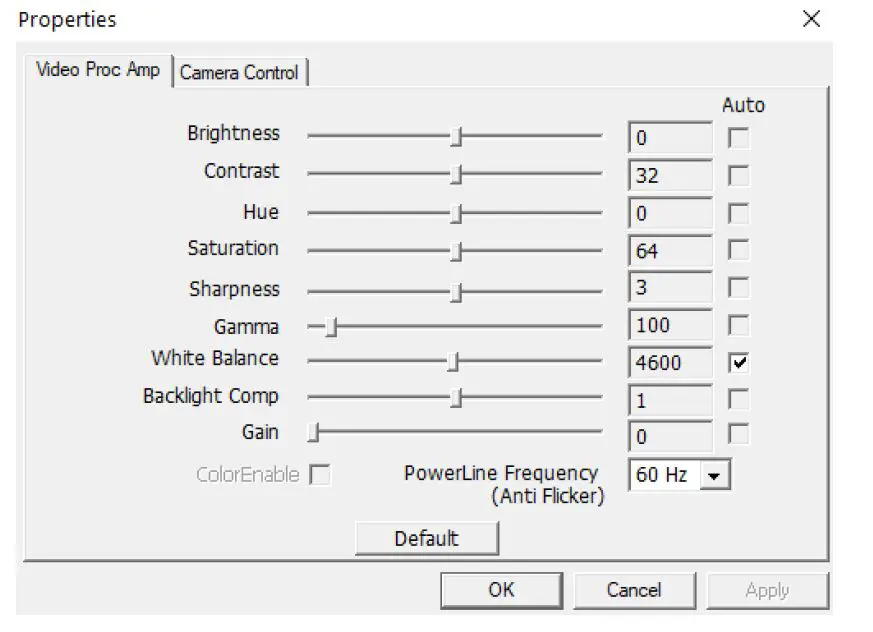Screen dimensions: 873x632
Task: Focus the Sharpness value input box
Action: click(670, 288)
